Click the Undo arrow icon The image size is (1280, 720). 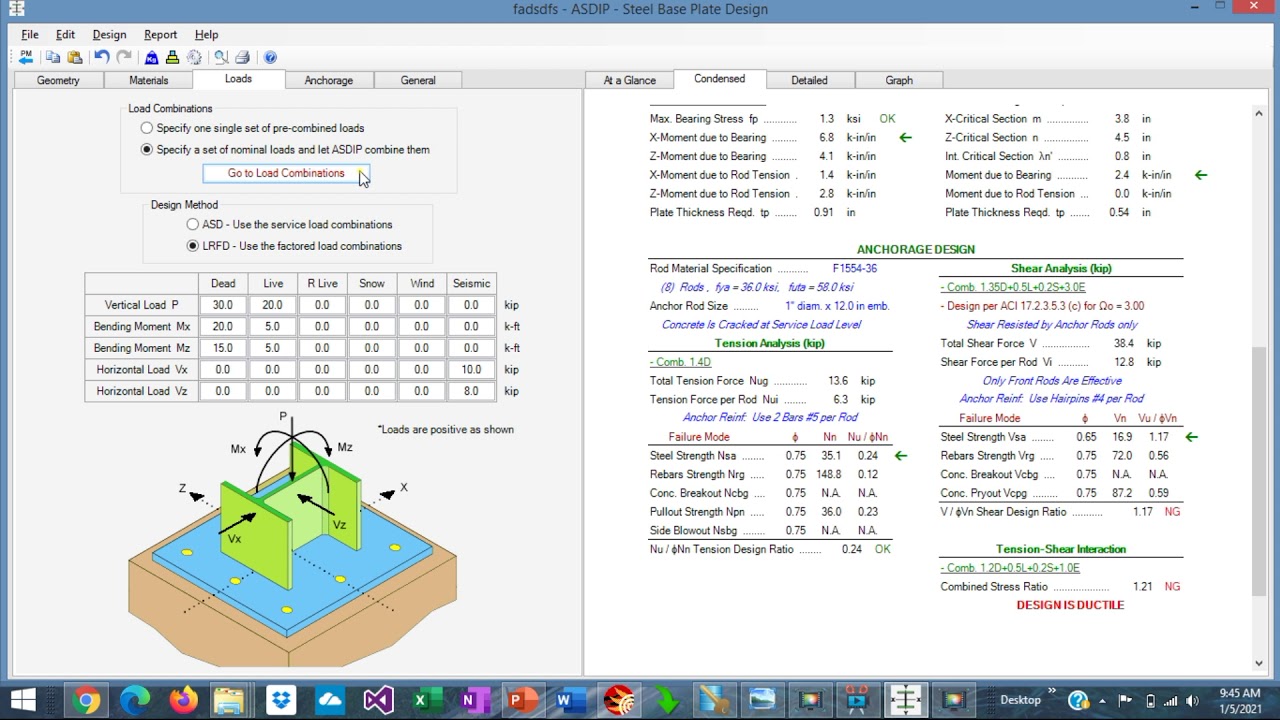coord(102,57)
